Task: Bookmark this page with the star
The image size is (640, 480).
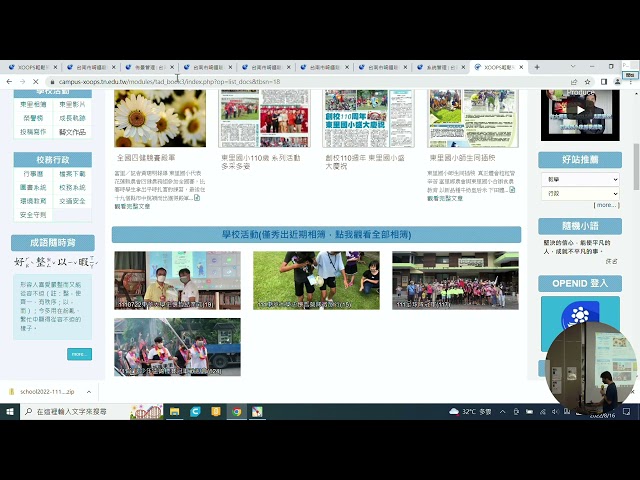Action: tap(587, 82)
